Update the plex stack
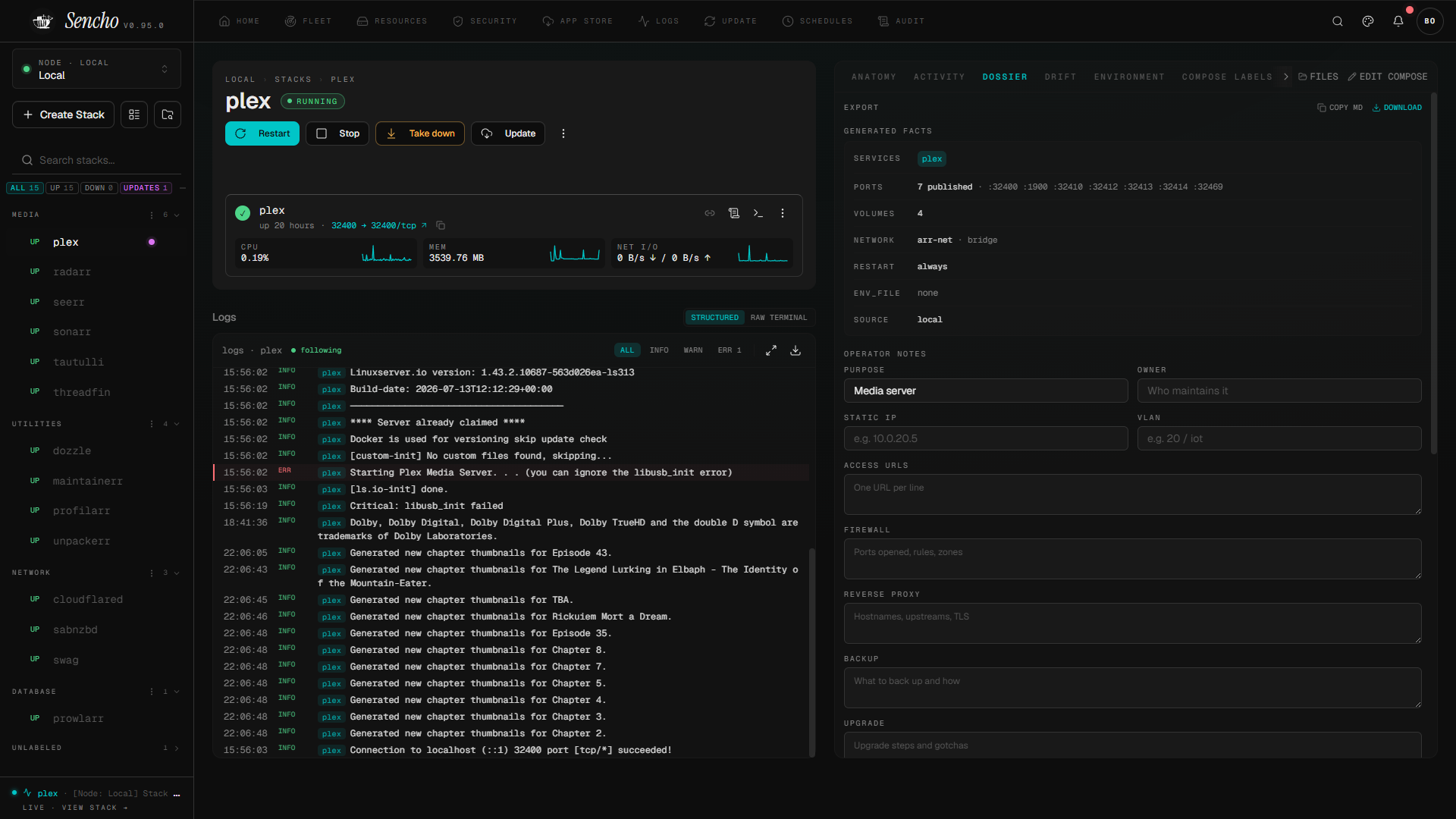This screenshot has height=819, width=1456. (x=508, y=133)
